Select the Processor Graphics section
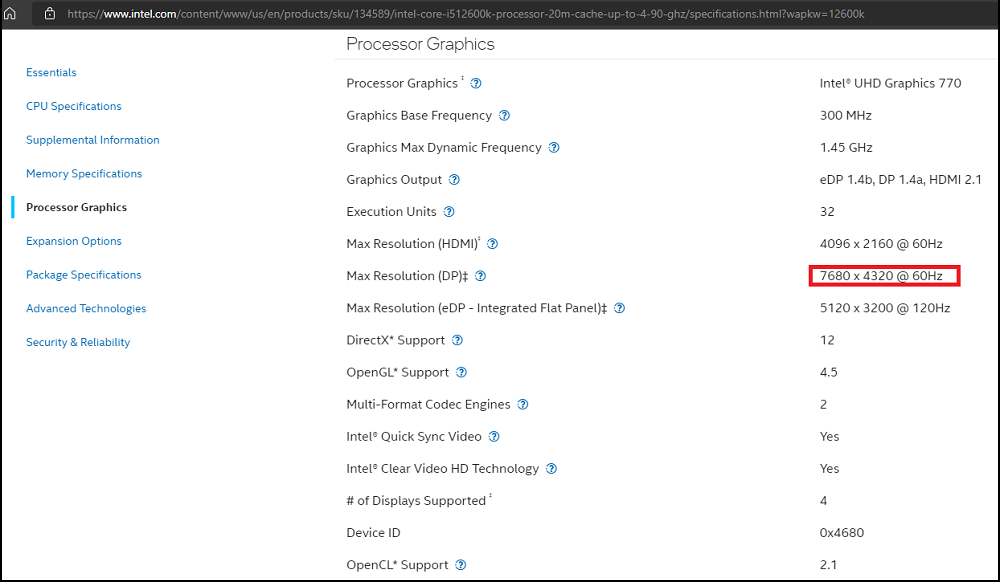This screenshot has height=582, width=1000. pyautogui.click(x=75, y=207)
